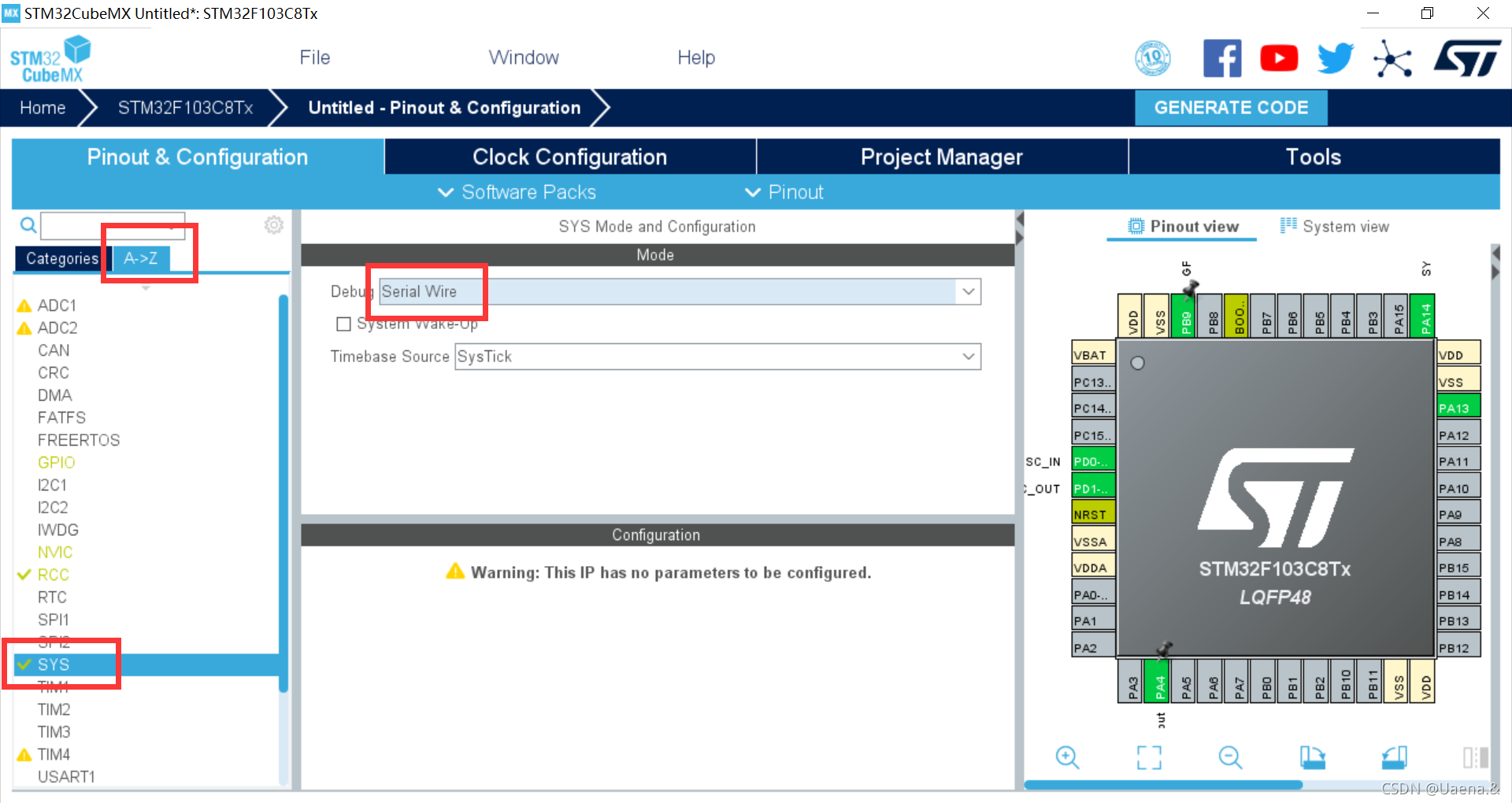Select USART1 in the peripheral list
1512x803 pixels.
[66, 777]
